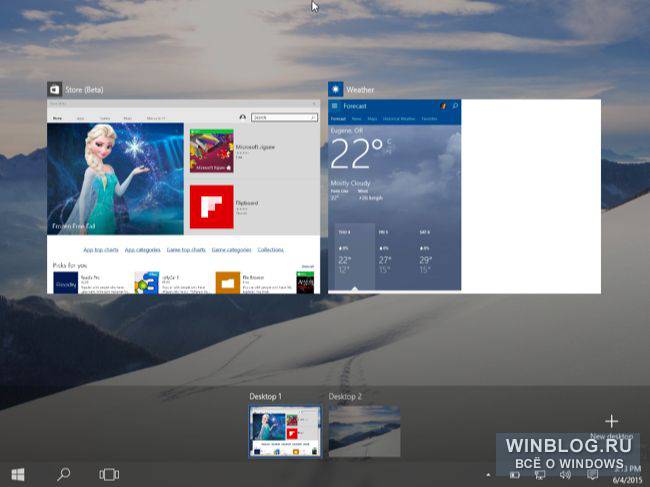This screenshot has width=650, height=487.
Task: Click the Store (Beta) title icon
Action: (54, 90)
